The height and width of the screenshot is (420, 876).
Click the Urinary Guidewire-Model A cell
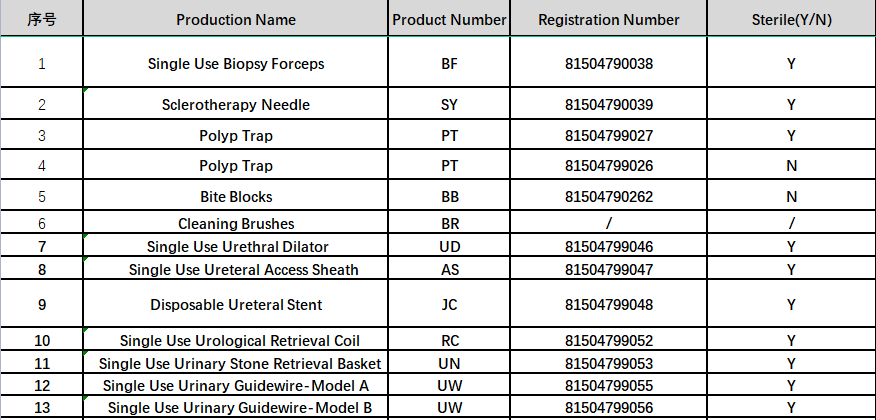[x=236, y=385]
